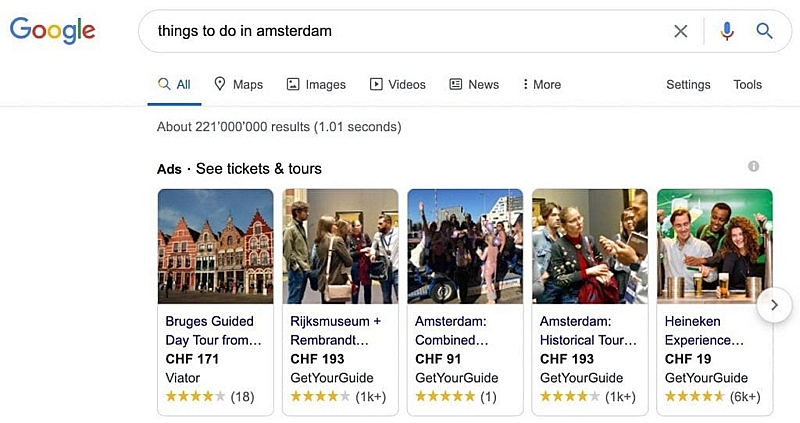Click the CHF 91 price

[x=438, y=359]
